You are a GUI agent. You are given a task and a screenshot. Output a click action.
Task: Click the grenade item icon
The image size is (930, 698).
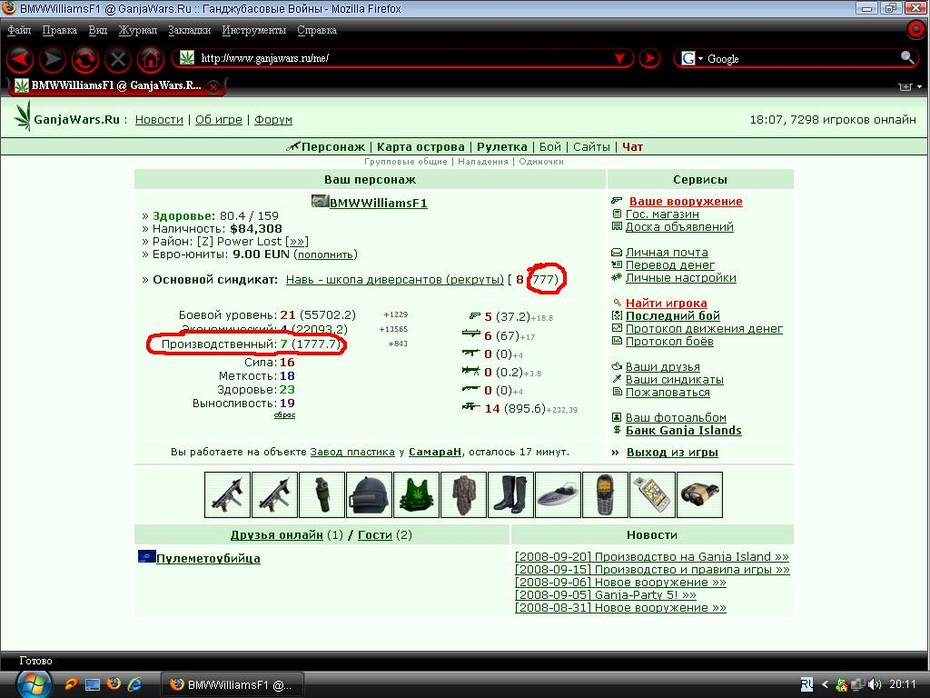[x=321, y=495]
